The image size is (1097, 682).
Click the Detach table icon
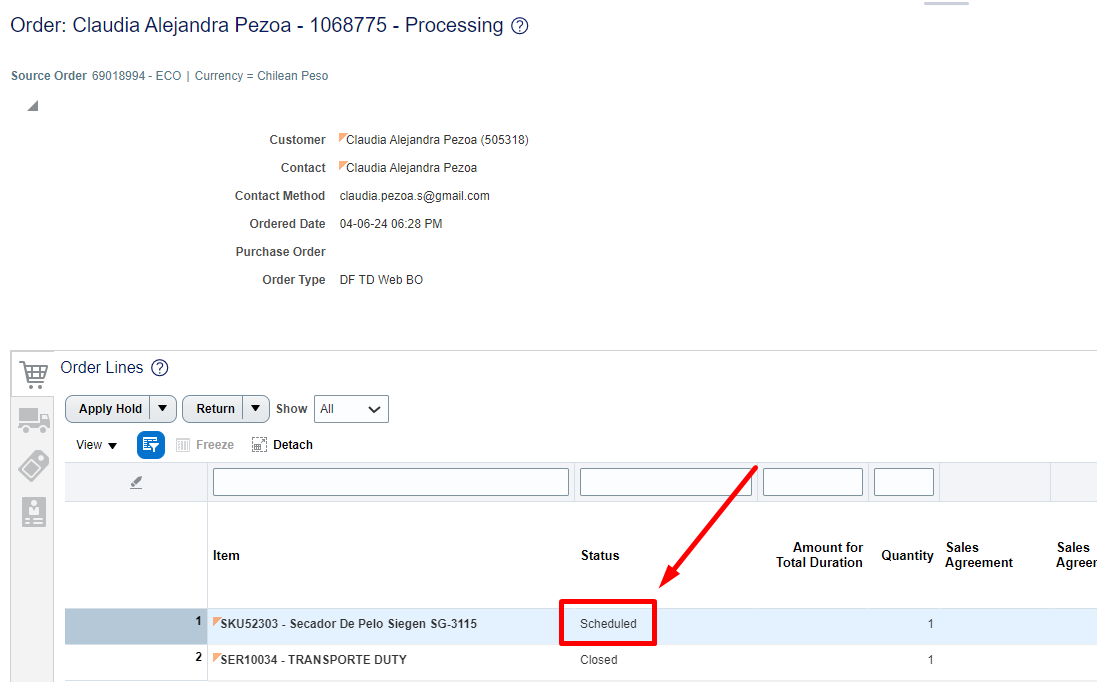(x=282, y=444)
